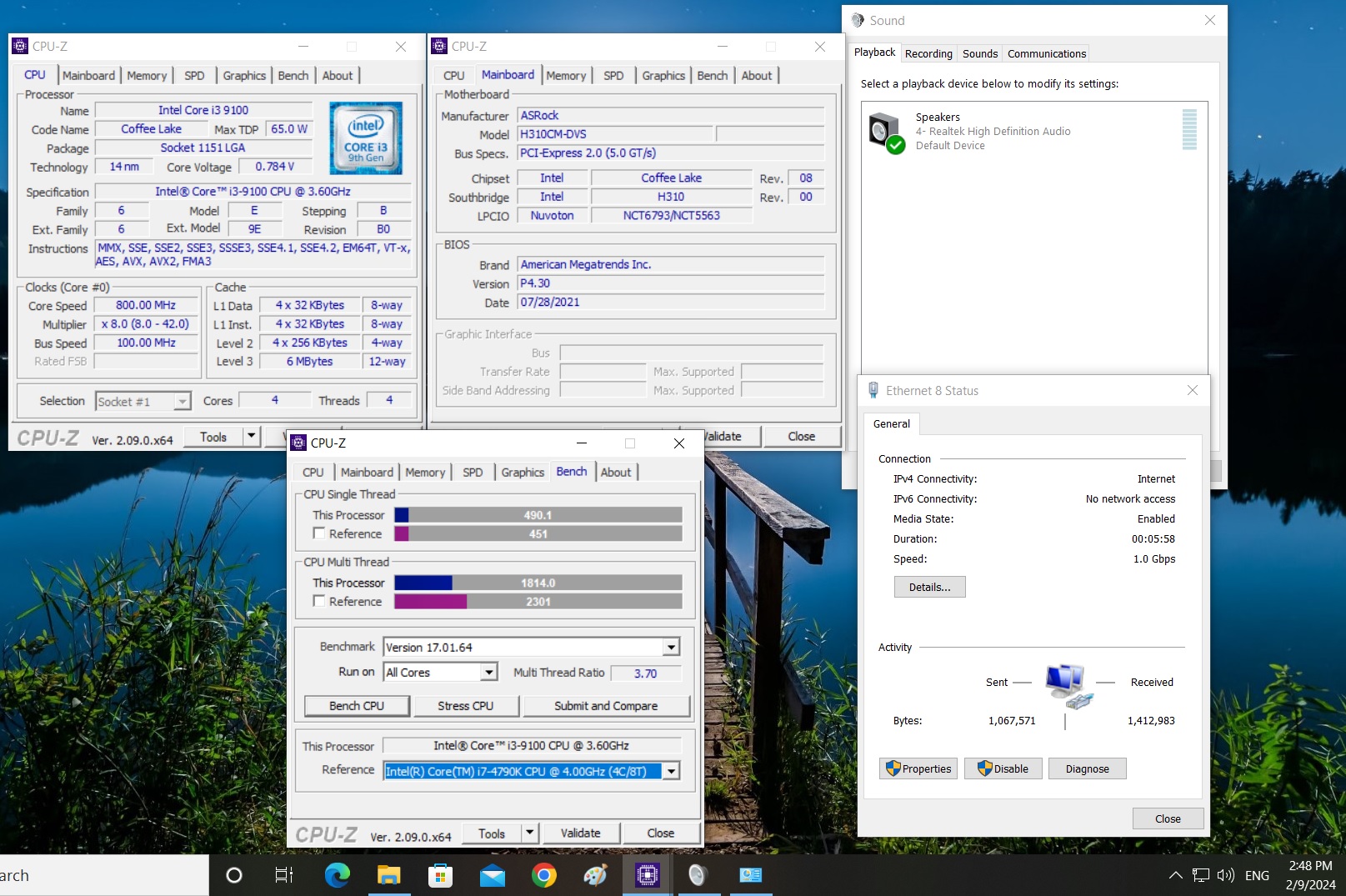Switch to the Recording tab in Sound
1346x896 pixels.
928,53
